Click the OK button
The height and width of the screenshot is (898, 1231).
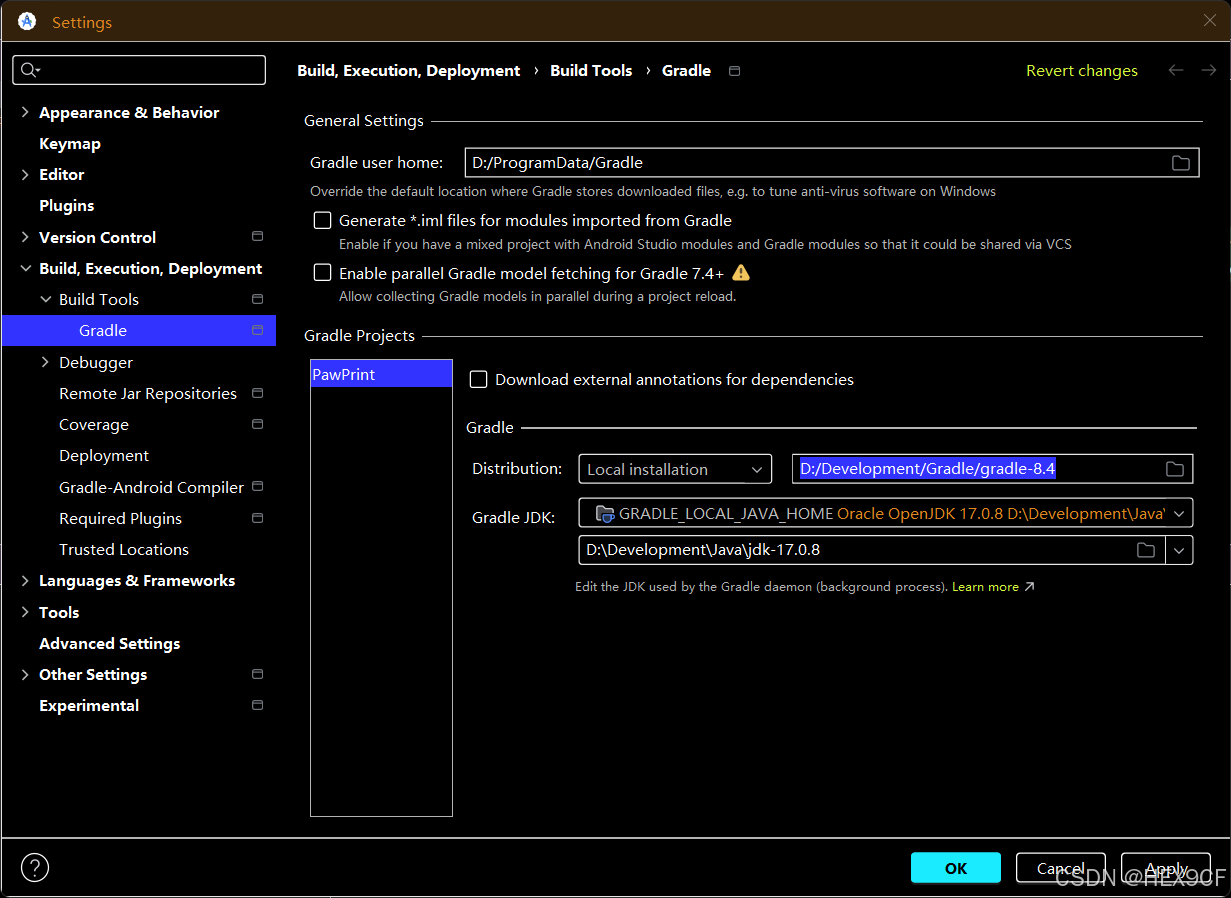pyautogui.click(x=956, y=868)
